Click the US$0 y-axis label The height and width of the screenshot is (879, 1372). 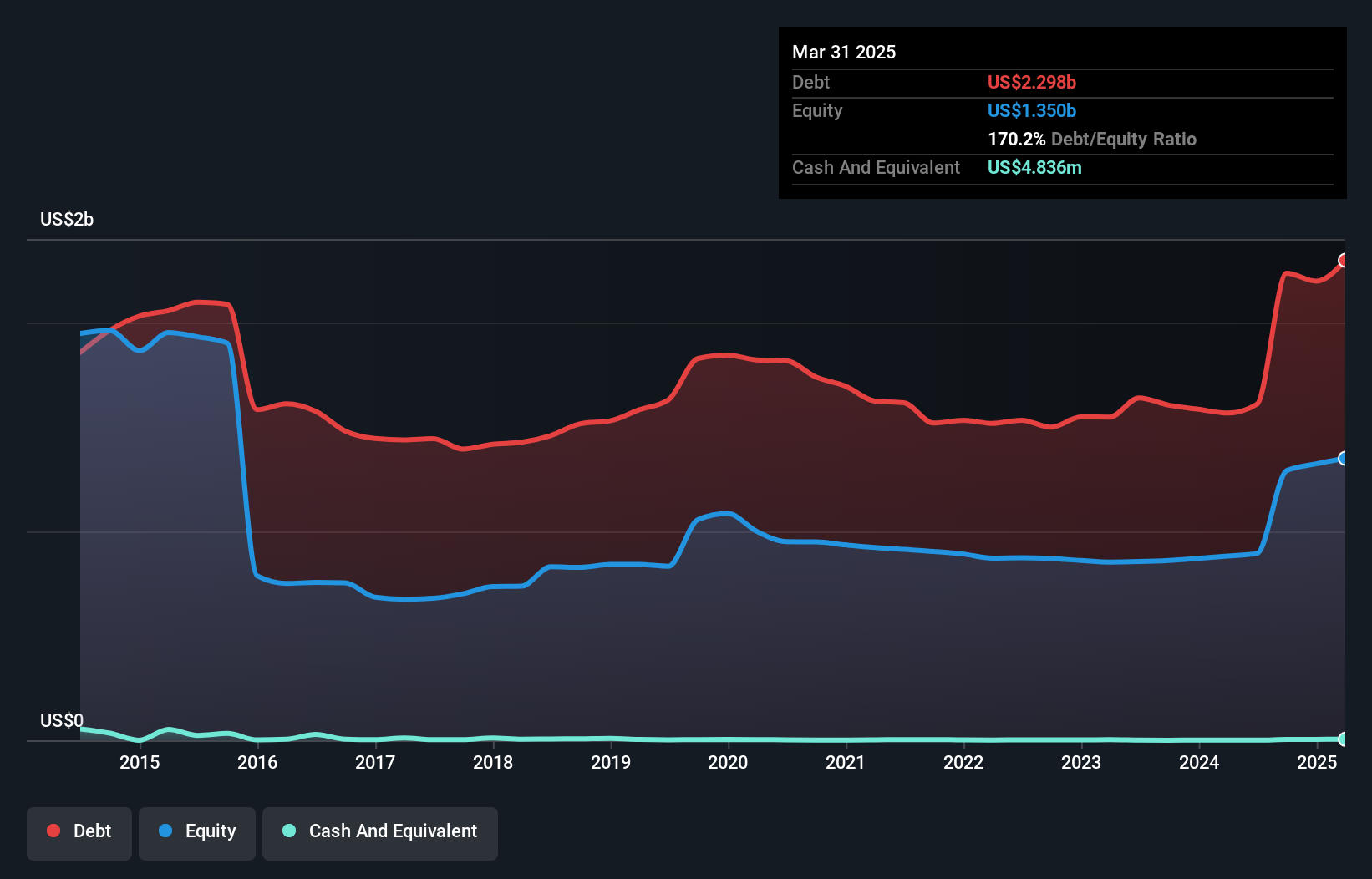click(x=62, y=720)
